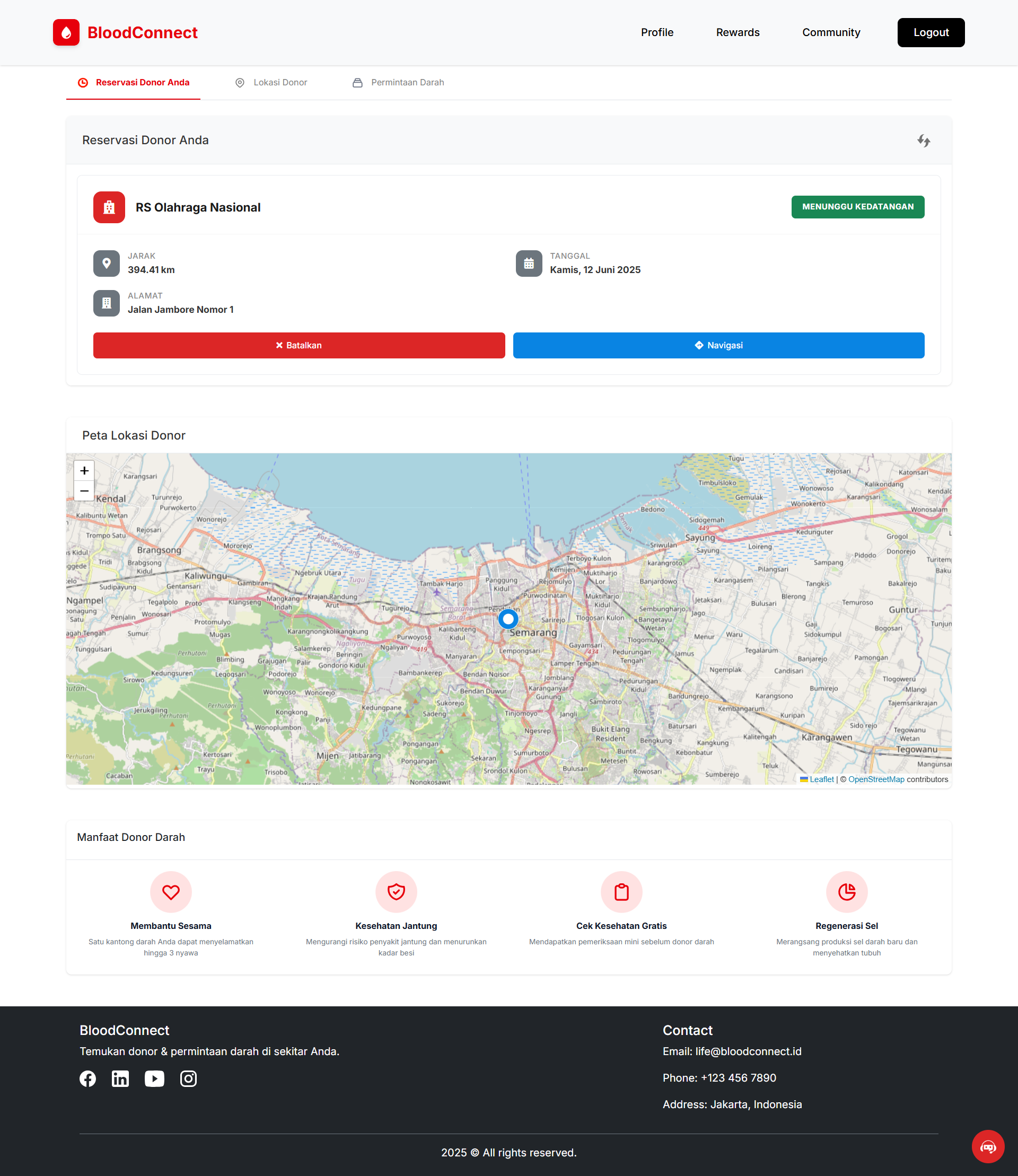The height and width of the screenshot is (1176, 1018).
Task: Click the refresh icon in reservation header
Action: 924,141
